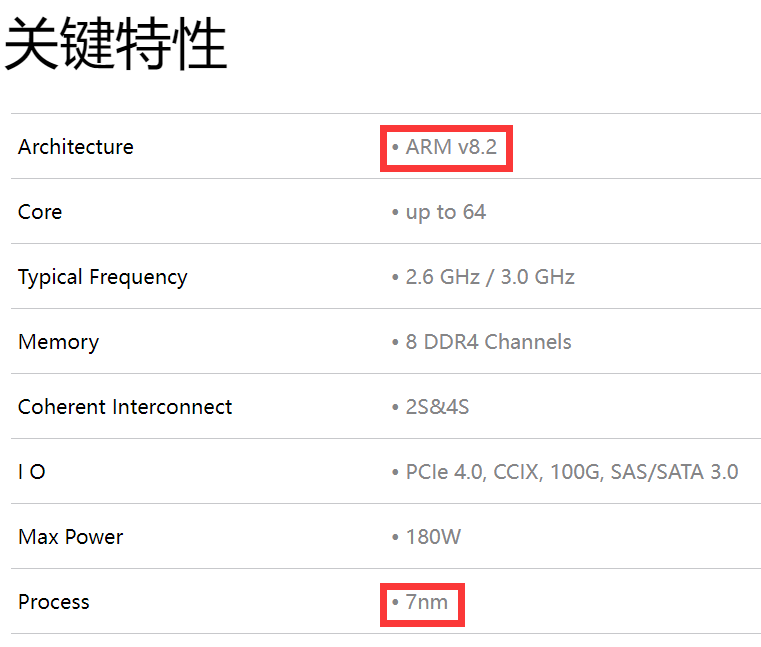The image size is (761, 647).
Task: Select the Coherent Interconnect label
Action: tap(125, 407)
